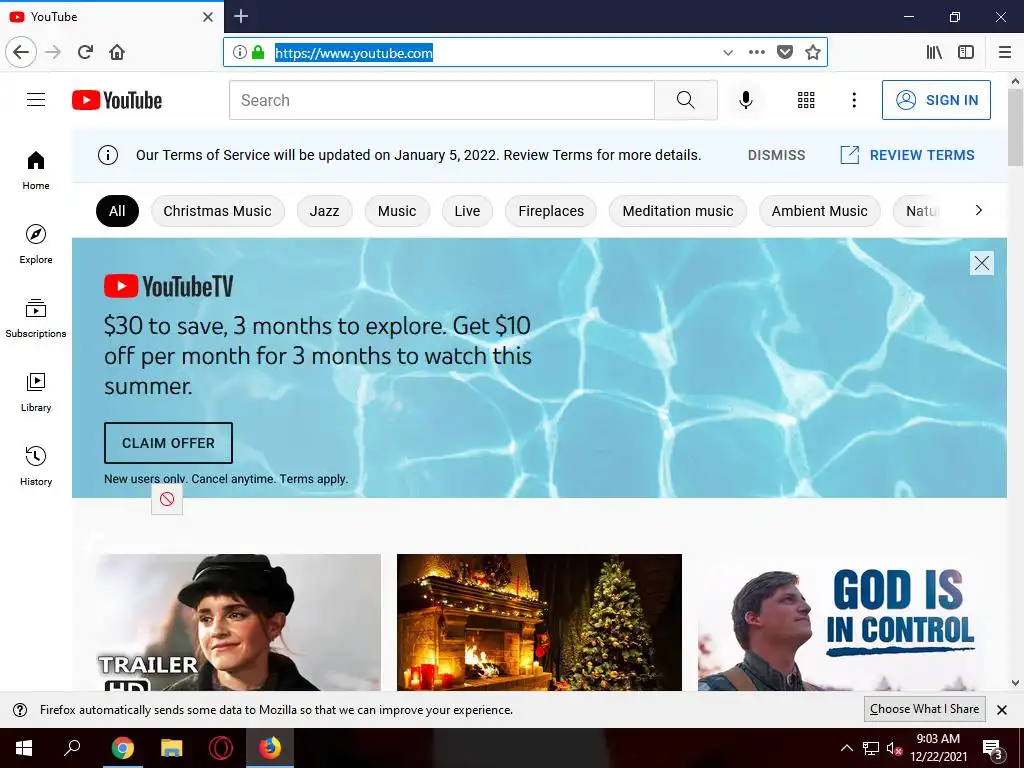Open the Windows Start menu
Screen dimensions: 1024x768
pyautogui.click(x=24, y=748)
